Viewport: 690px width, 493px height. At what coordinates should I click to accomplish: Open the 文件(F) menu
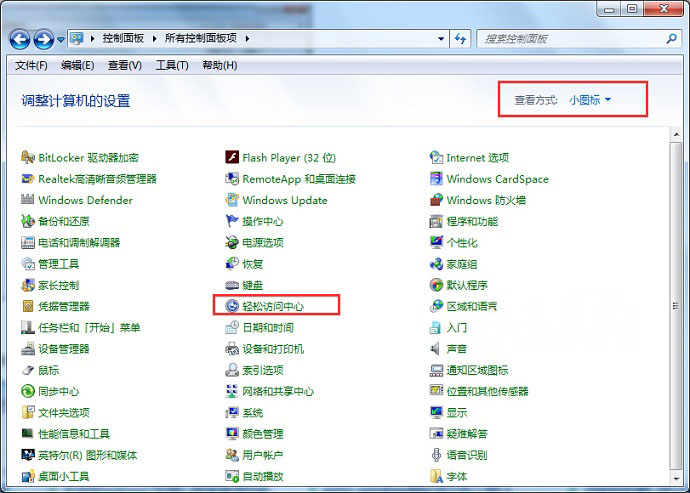[x=31, y=66]
